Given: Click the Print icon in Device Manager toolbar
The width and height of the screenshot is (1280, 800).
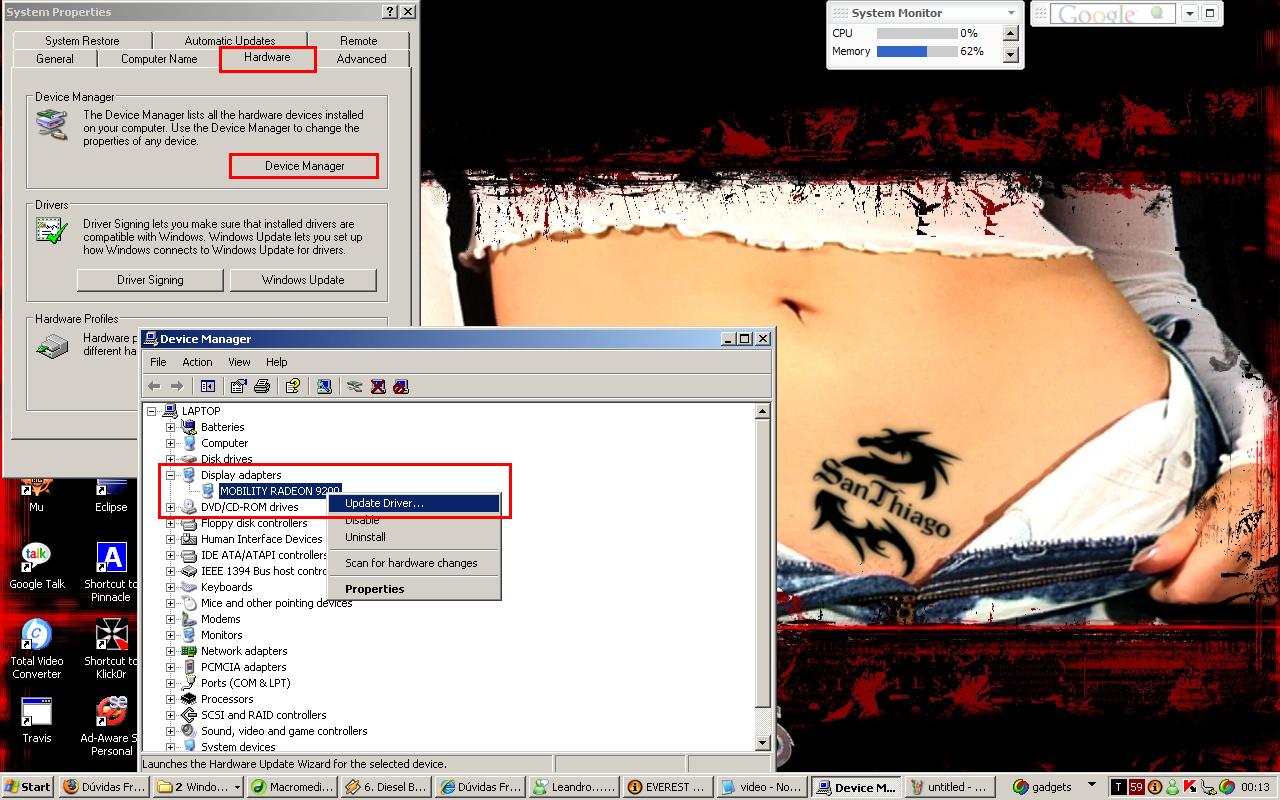Looking at the screenshot, I should pyautogui.click(x=262, y=386).
